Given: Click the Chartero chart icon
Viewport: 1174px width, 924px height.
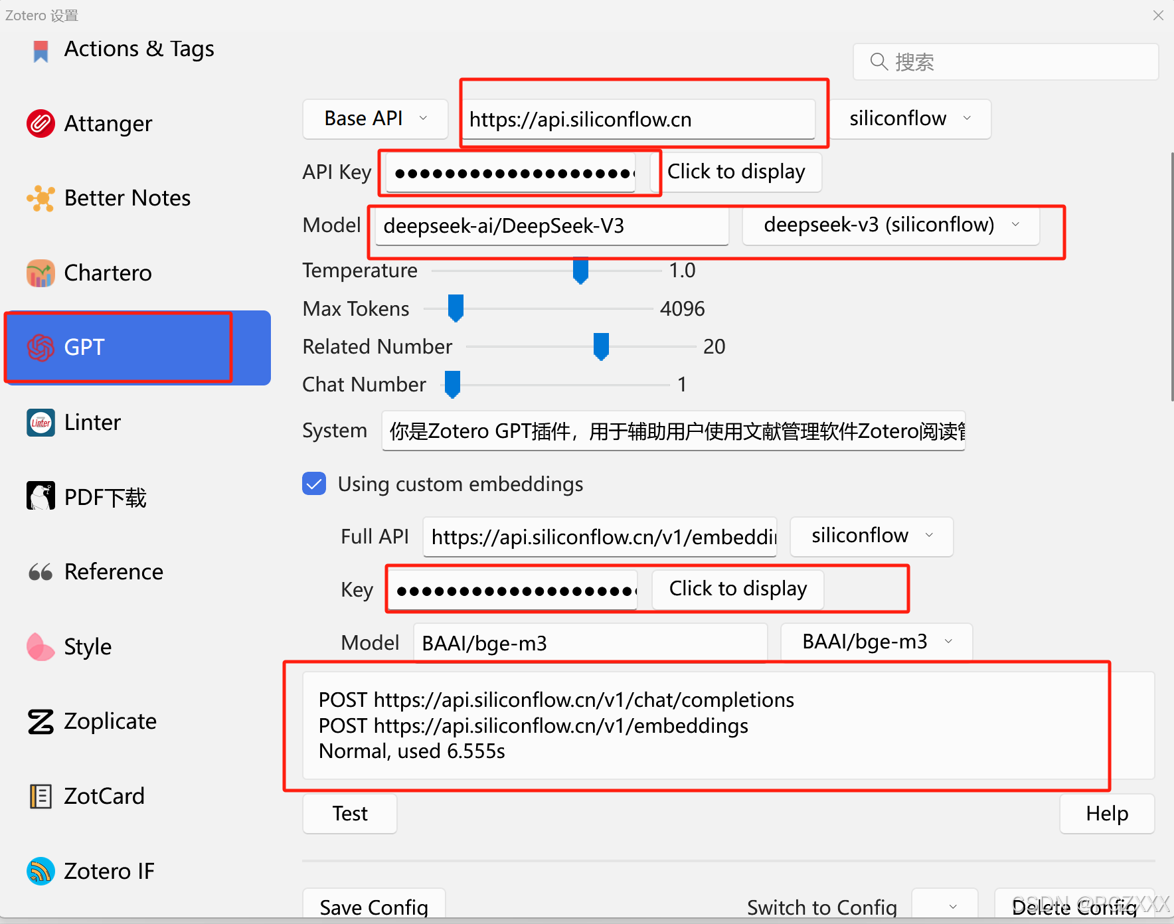Looking at the screenshot, I should pyautogui.click(x=40, y=273).
